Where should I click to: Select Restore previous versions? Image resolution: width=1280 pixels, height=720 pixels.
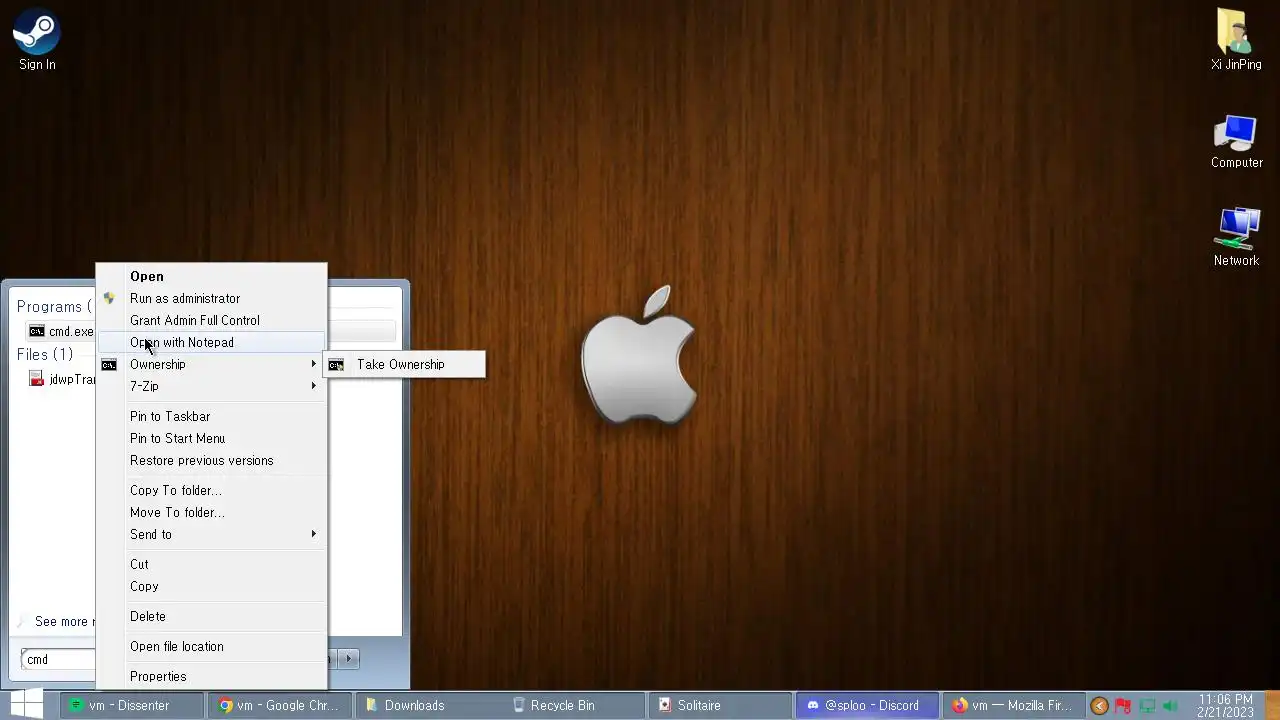211,460
